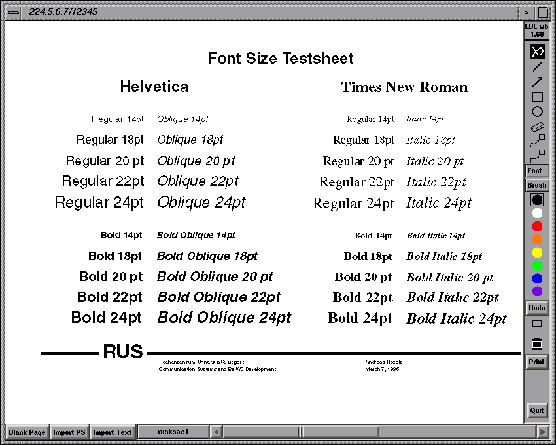Pick the red color swatch
The image size is (556, 445).
click(x=537, y=226)
